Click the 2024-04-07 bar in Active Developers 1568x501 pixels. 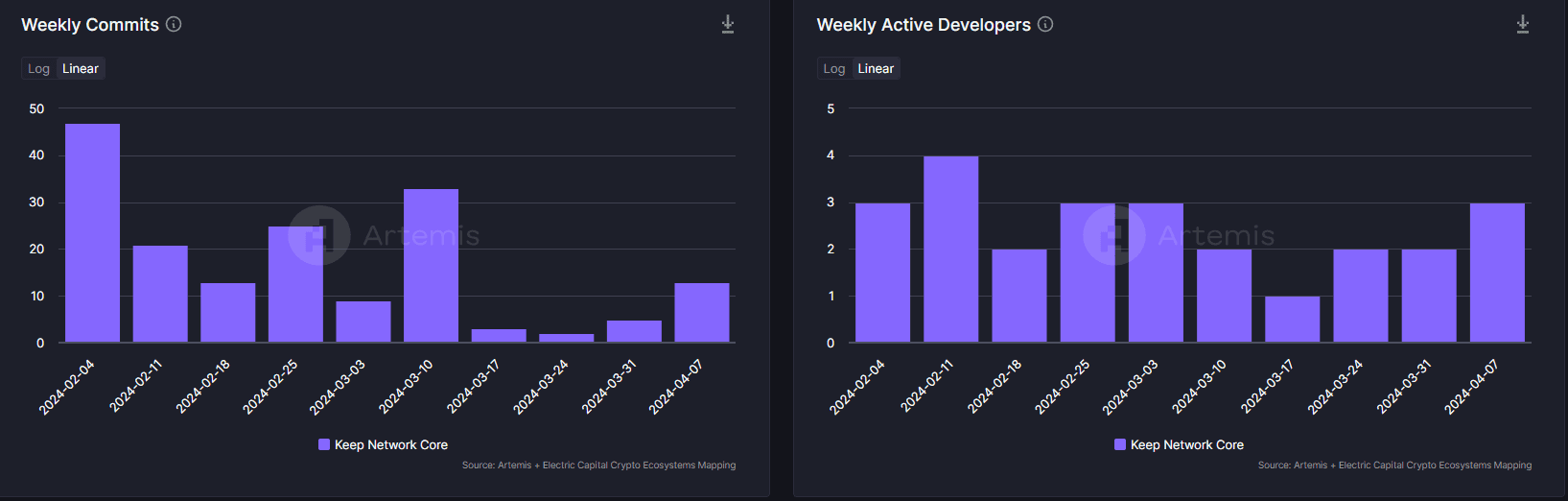point(1497,273)
